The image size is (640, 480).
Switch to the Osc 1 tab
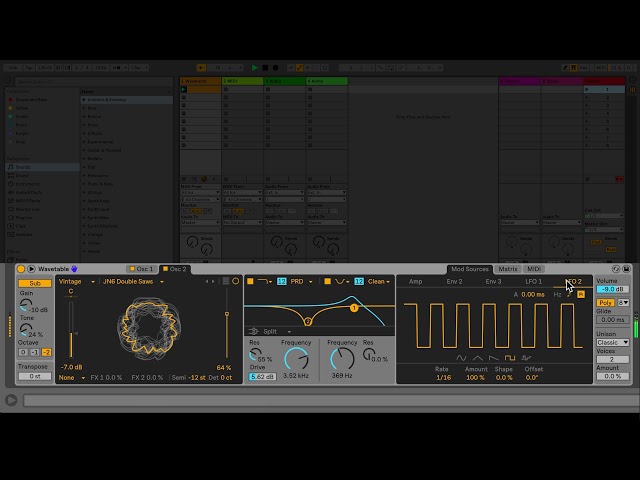tap(141, 269)
